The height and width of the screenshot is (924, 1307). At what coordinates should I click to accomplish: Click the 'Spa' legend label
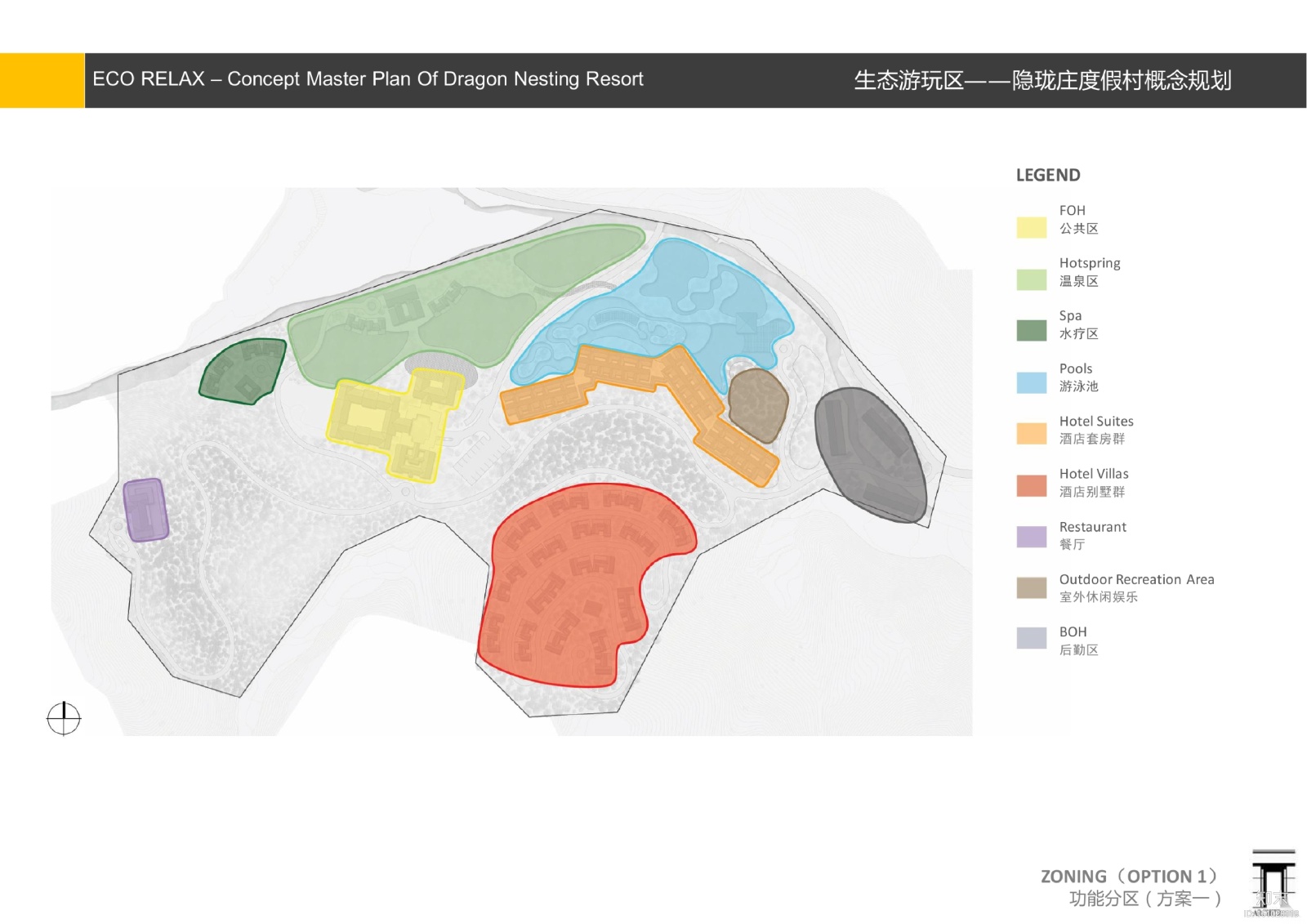1070,316
